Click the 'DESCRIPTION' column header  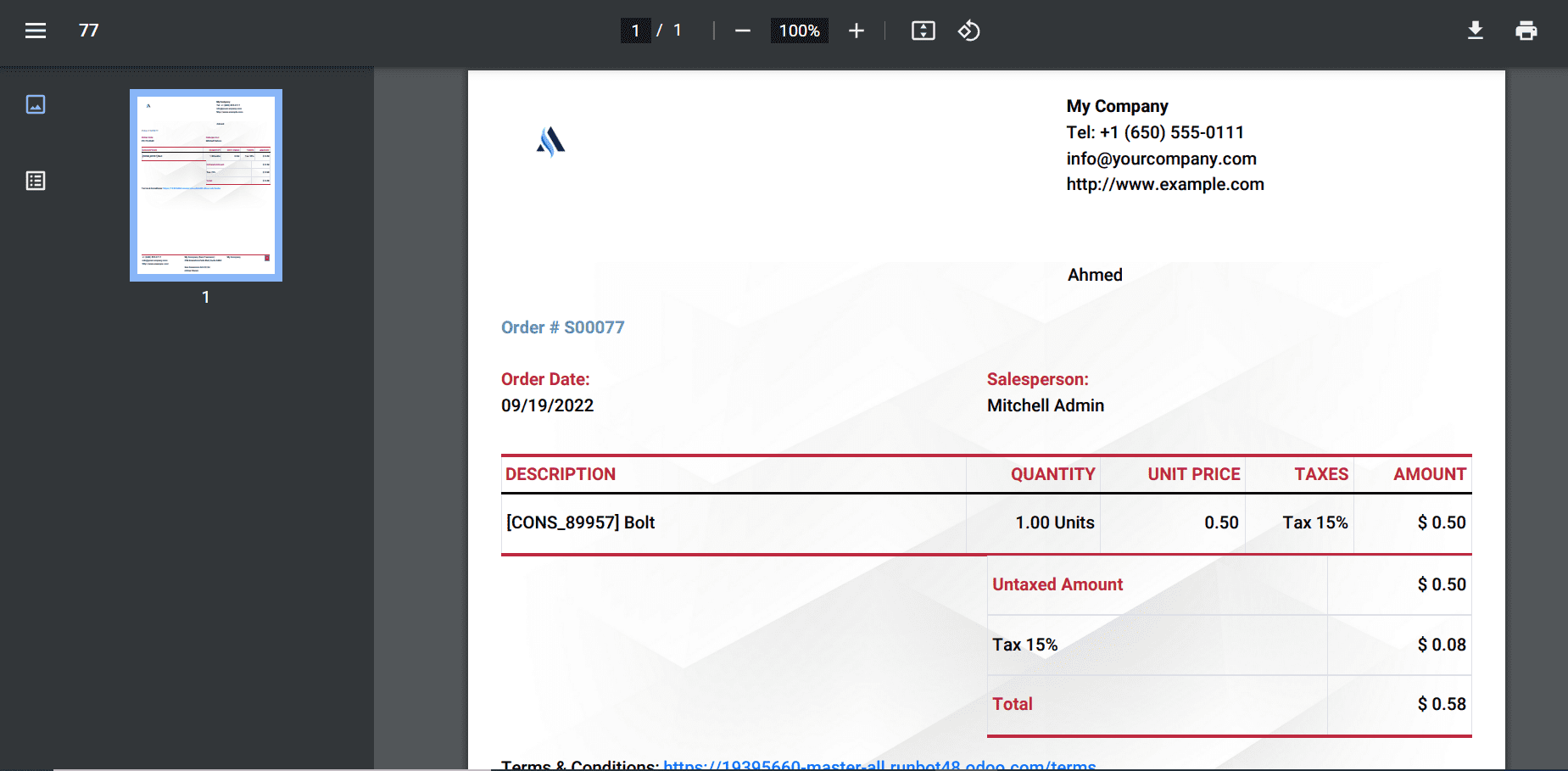(x=561, y=474)
